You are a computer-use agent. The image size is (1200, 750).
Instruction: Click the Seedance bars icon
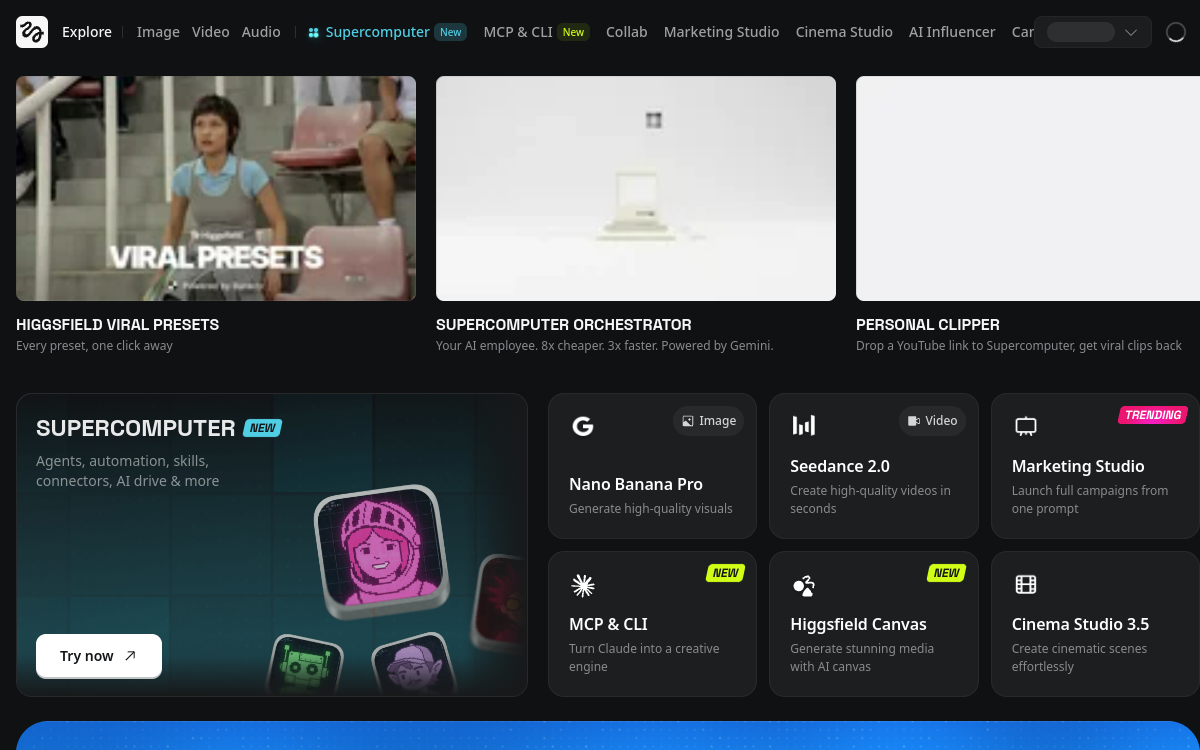(x=804, y=426)
